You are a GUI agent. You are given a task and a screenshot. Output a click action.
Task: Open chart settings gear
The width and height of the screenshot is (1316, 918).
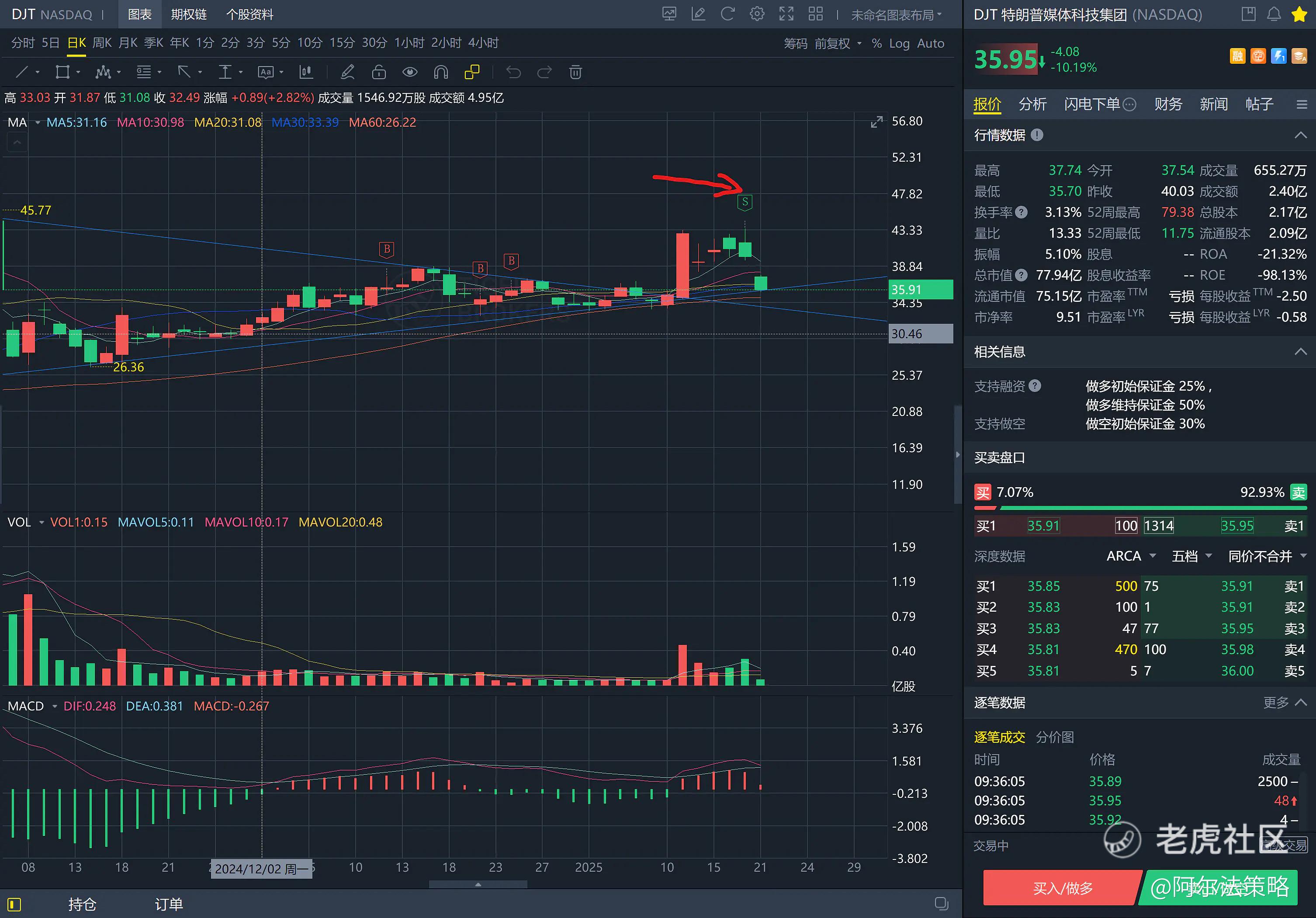pyautogui.click(x=757, y=14)
